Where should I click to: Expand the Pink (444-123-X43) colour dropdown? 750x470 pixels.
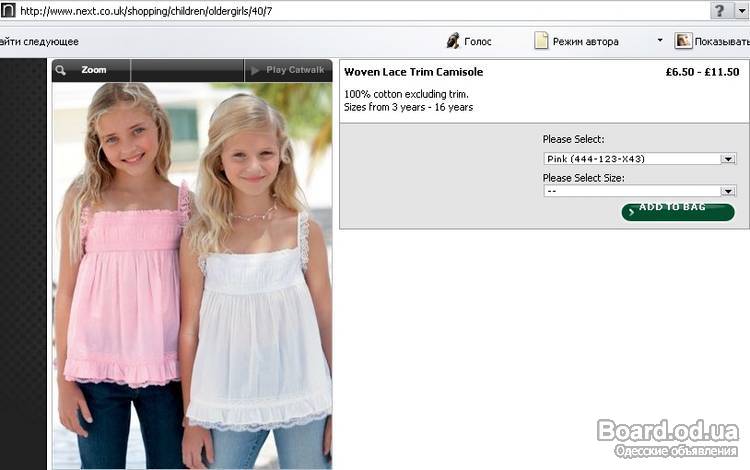point(728,158)
